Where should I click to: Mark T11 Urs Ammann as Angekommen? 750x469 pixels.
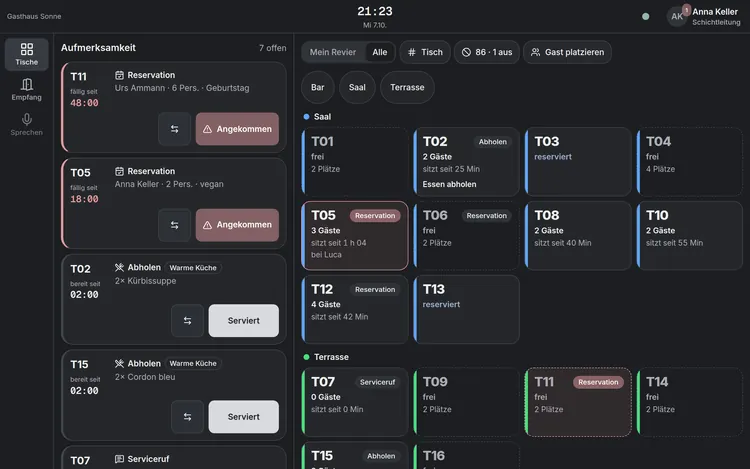point(237,129)
